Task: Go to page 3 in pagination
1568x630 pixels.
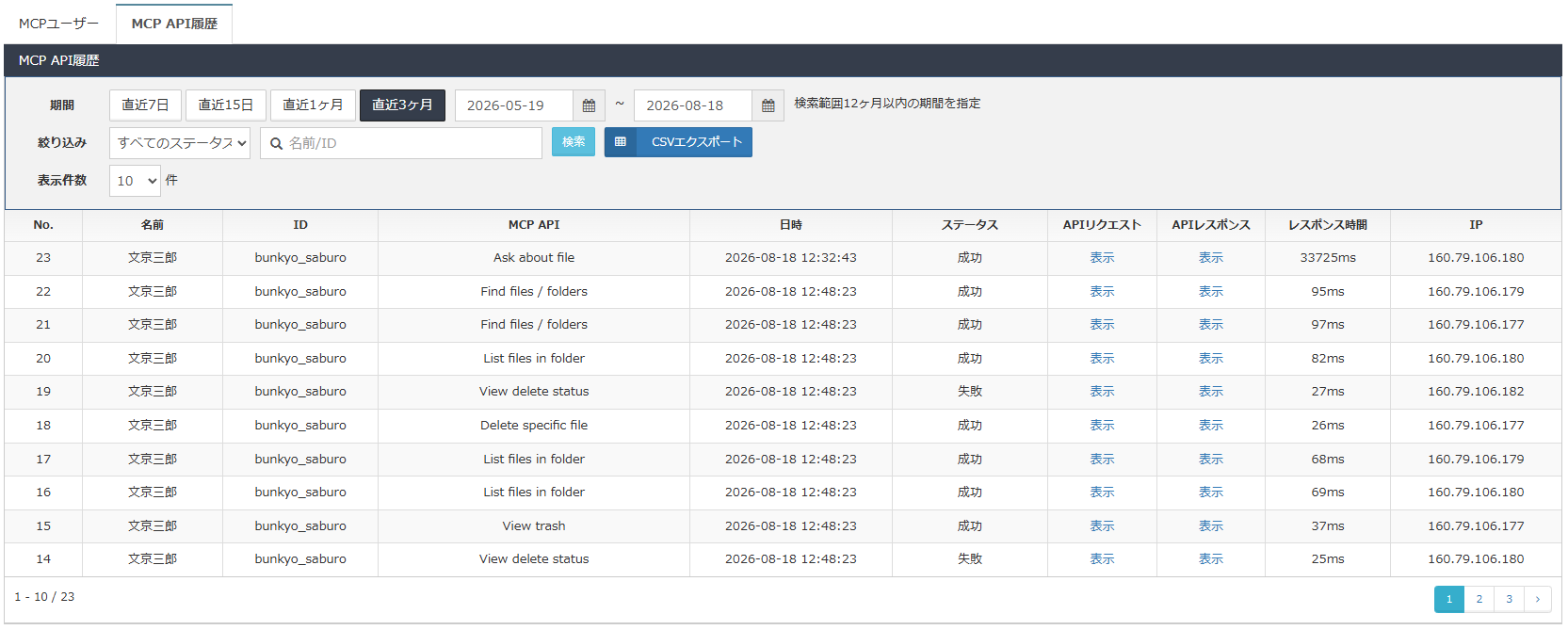Action: (1509, 599)
